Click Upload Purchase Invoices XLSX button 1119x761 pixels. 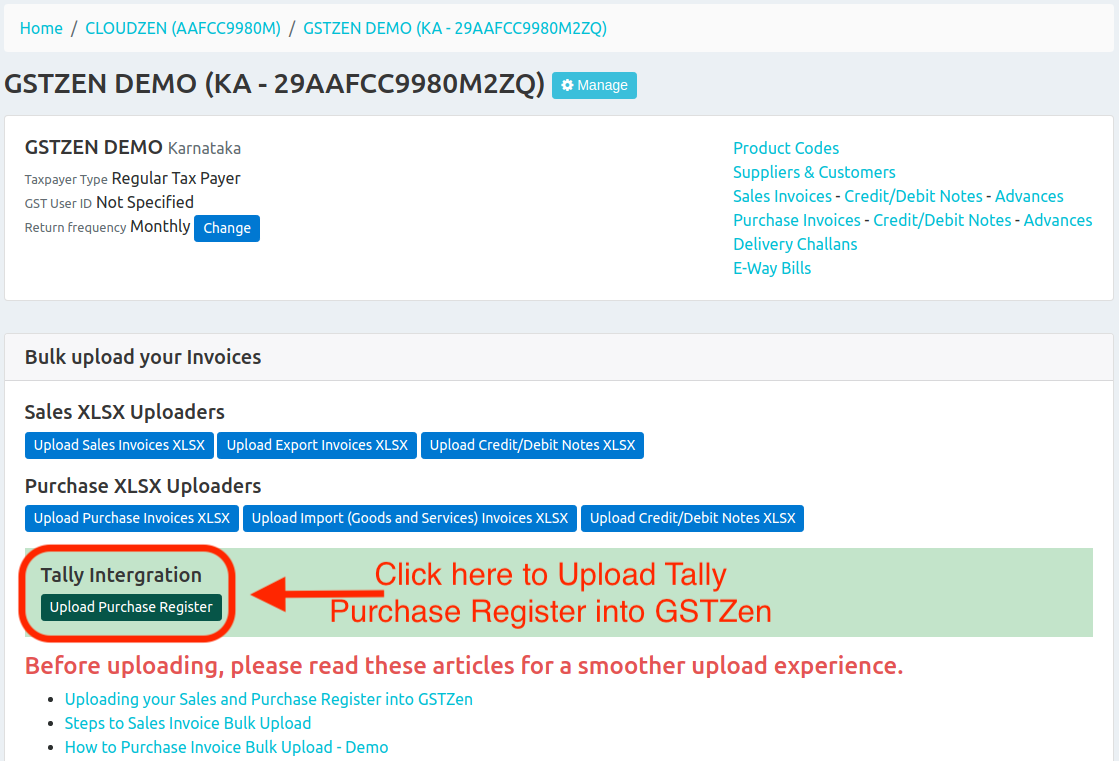tap(132, 518)
